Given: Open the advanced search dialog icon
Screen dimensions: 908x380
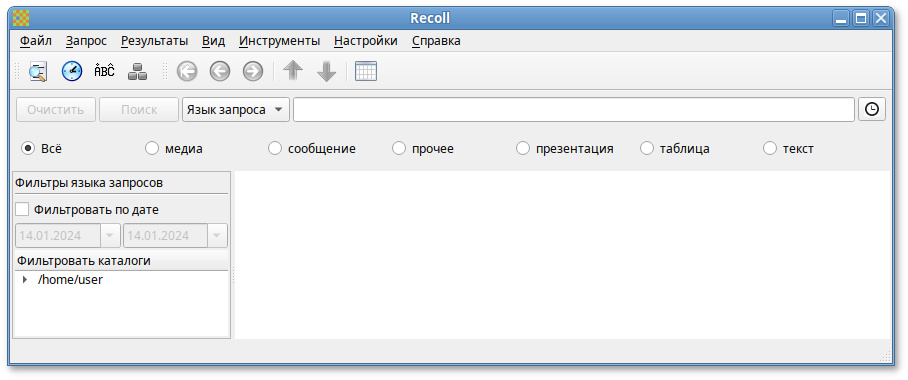Looking at the screenshot, I should tap(38, 71).
